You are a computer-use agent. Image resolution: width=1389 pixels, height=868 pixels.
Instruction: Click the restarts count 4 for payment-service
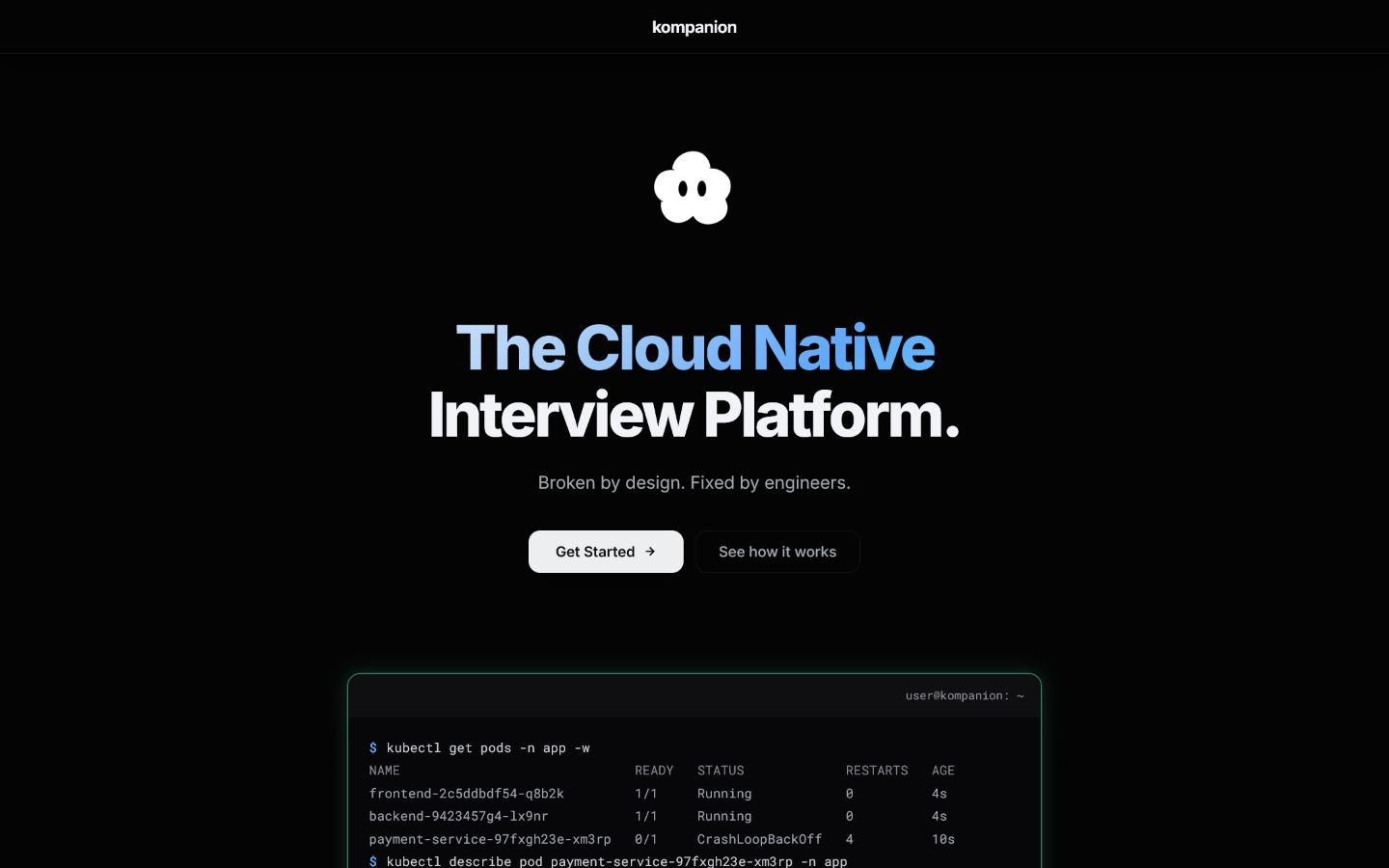[x=850, y=839]
